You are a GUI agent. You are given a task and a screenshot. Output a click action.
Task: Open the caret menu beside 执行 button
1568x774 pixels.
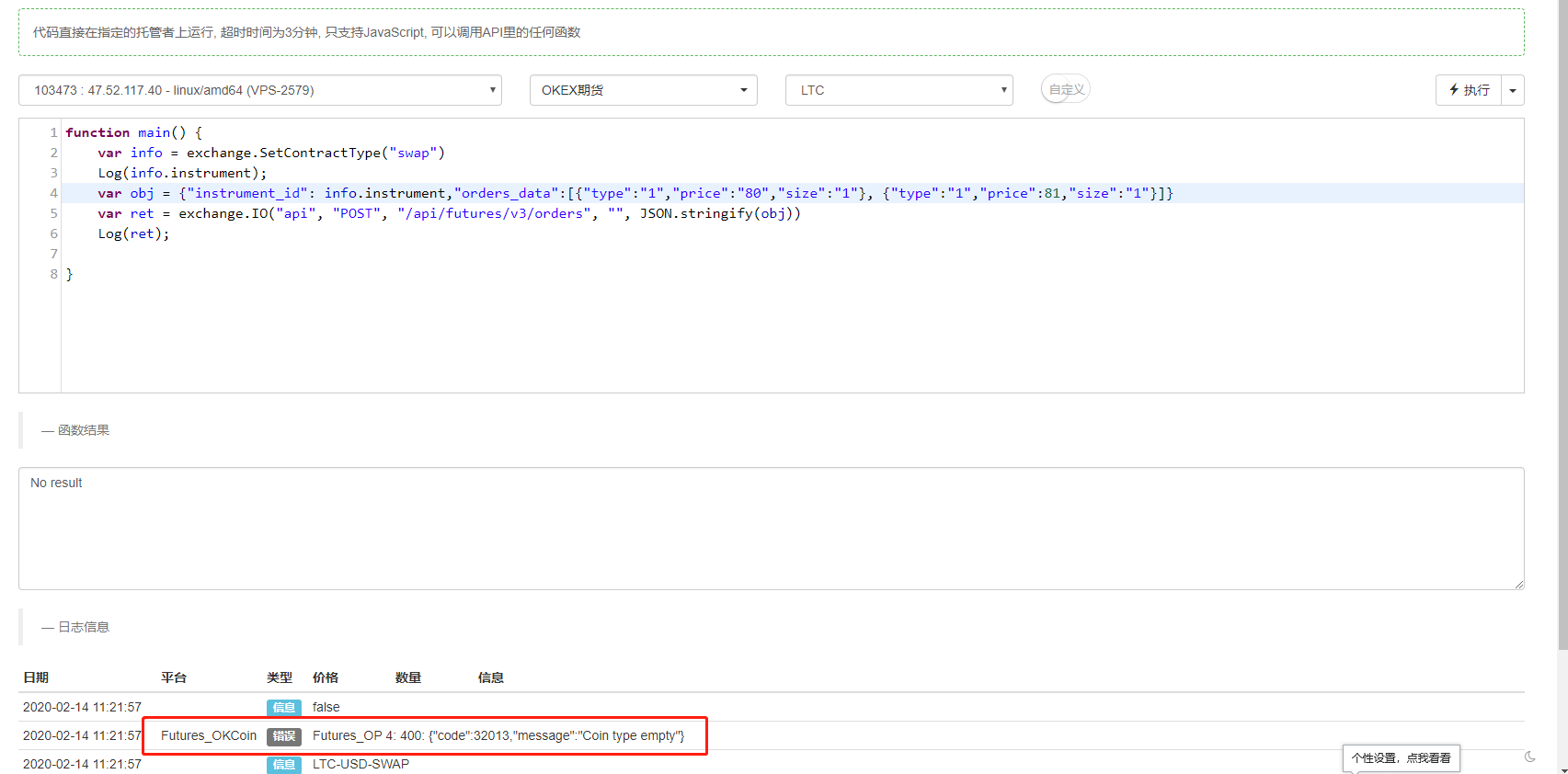pos(1513,90)
